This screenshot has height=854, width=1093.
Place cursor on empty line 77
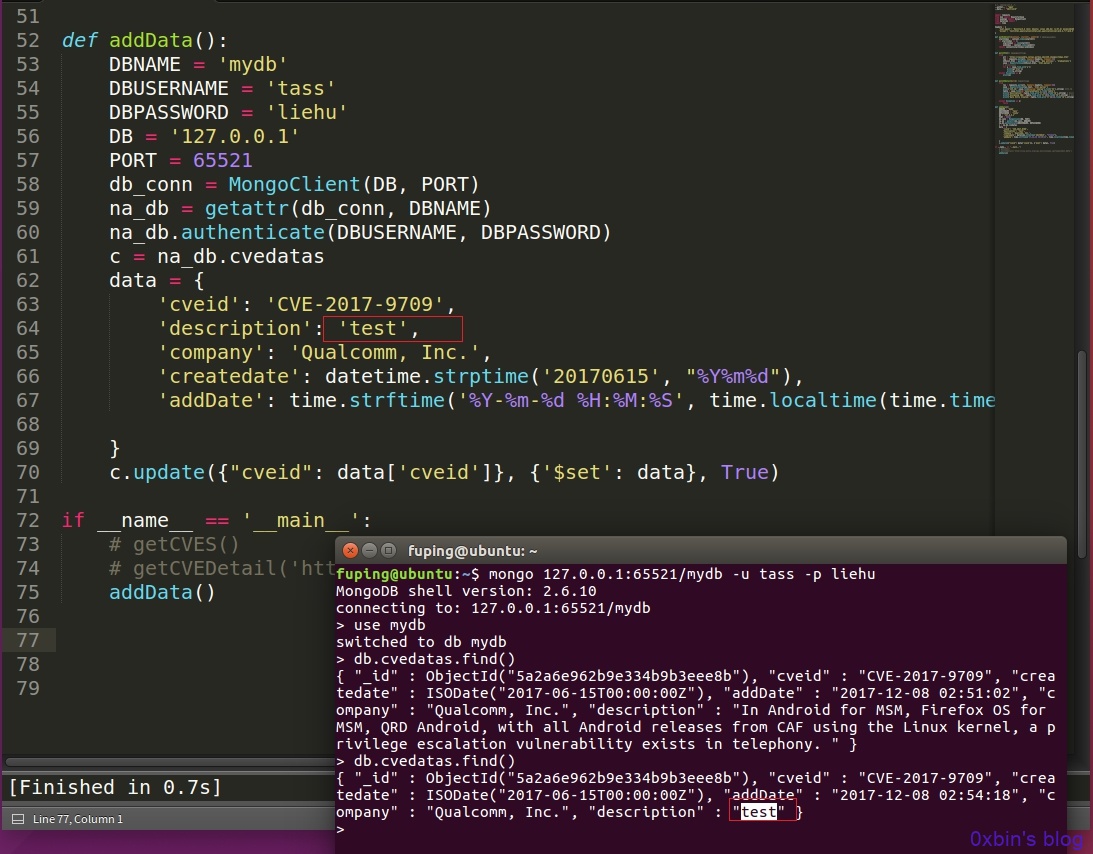click(x=523, y=640)
